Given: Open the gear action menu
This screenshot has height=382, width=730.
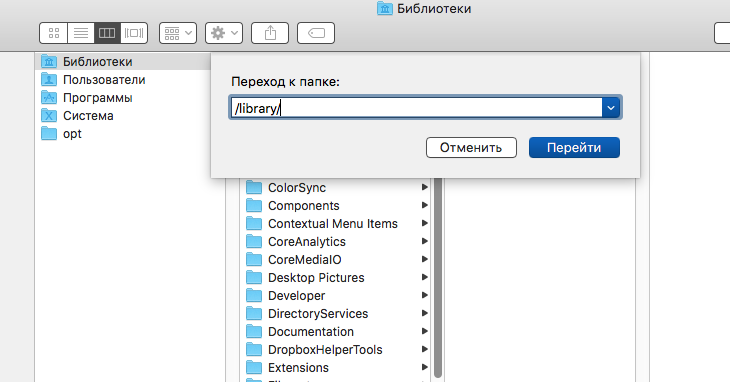Looking at the screenshot, I should click(224, 33).
